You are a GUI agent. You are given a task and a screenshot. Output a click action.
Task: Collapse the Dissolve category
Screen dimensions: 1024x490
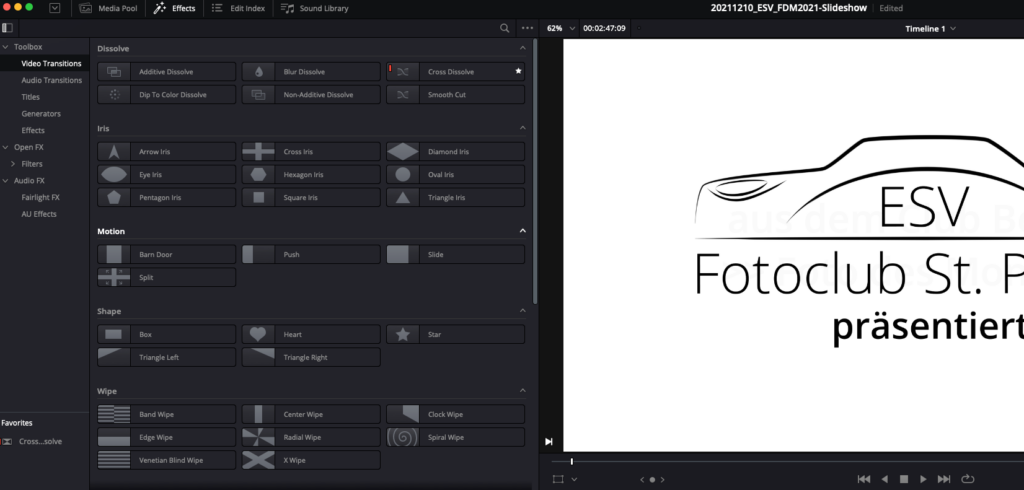coord(522,48)
